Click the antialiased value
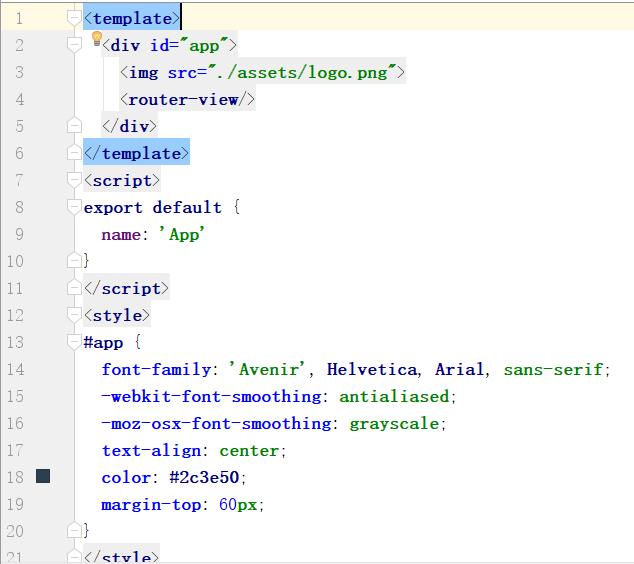This screenshot has height=564, width=634. 394,397
